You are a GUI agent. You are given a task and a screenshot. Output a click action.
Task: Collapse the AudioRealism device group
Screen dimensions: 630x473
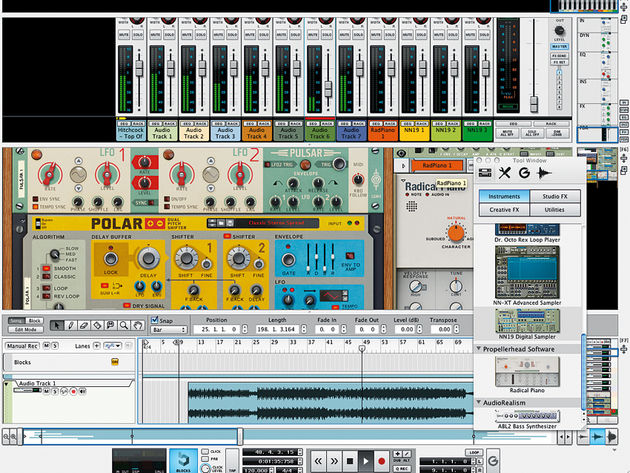(479, 401)
